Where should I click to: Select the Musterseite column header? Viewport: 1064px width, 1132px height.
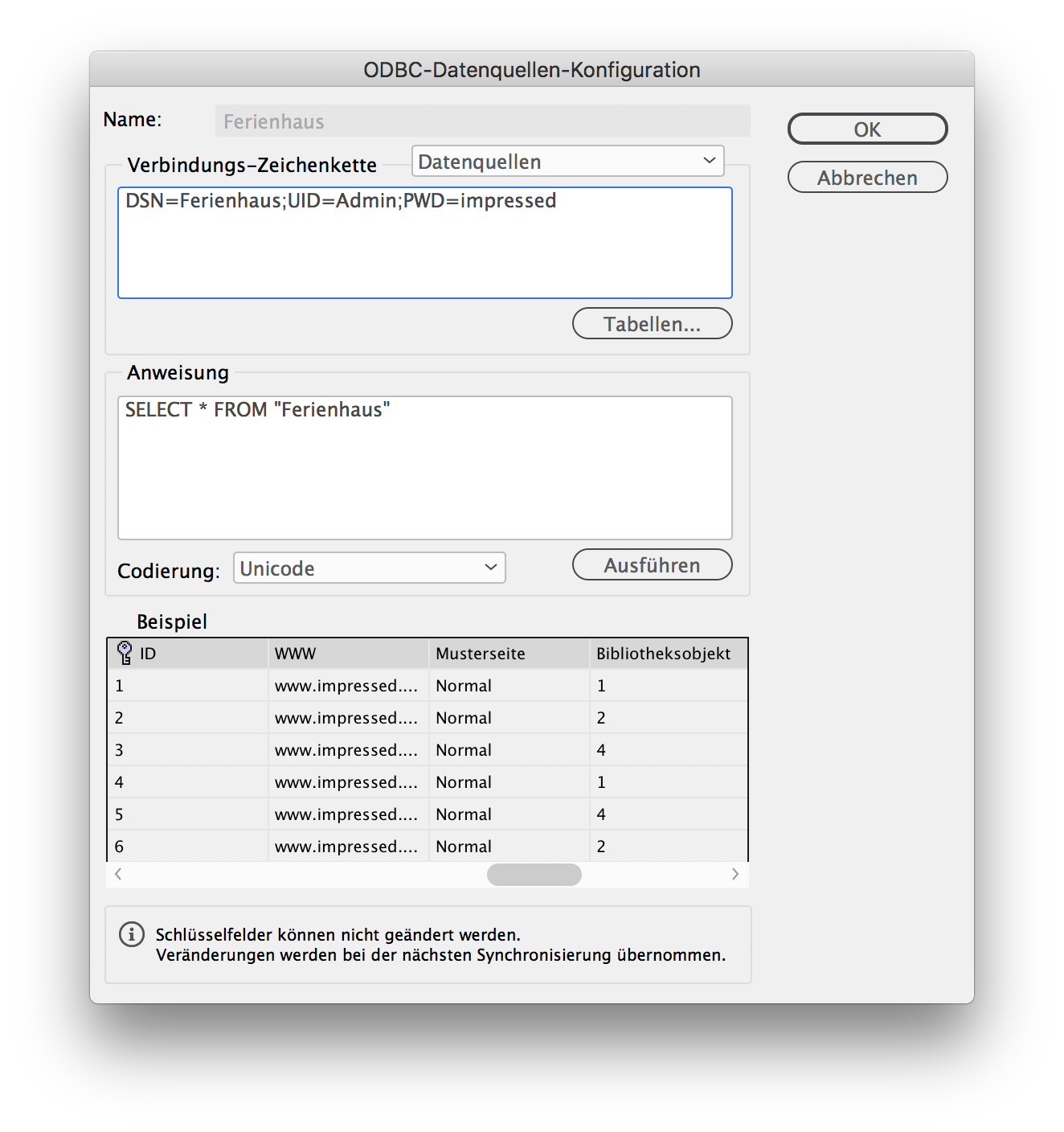click(508, 654)
